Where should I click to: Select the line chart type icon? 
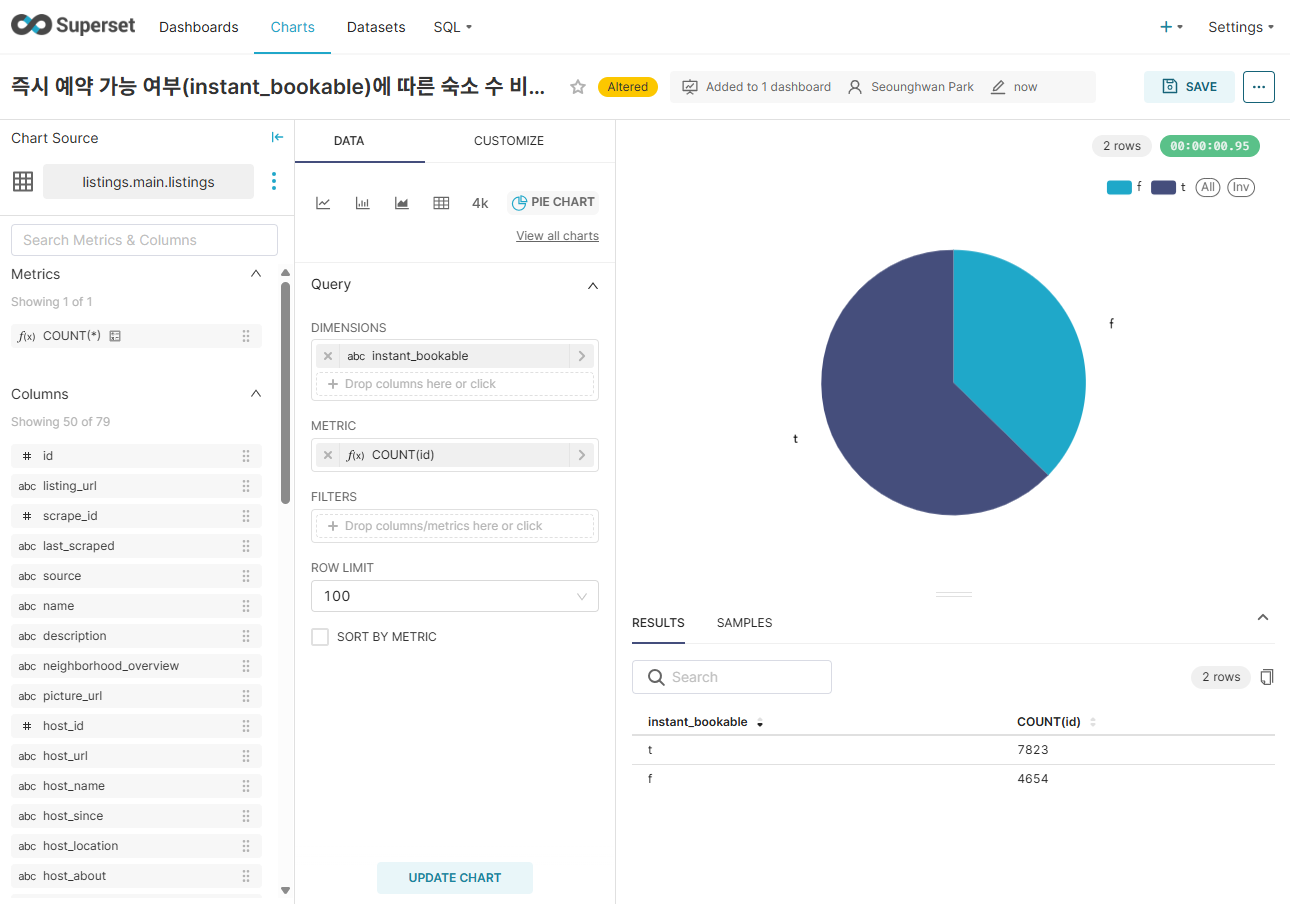pos(323,203)
